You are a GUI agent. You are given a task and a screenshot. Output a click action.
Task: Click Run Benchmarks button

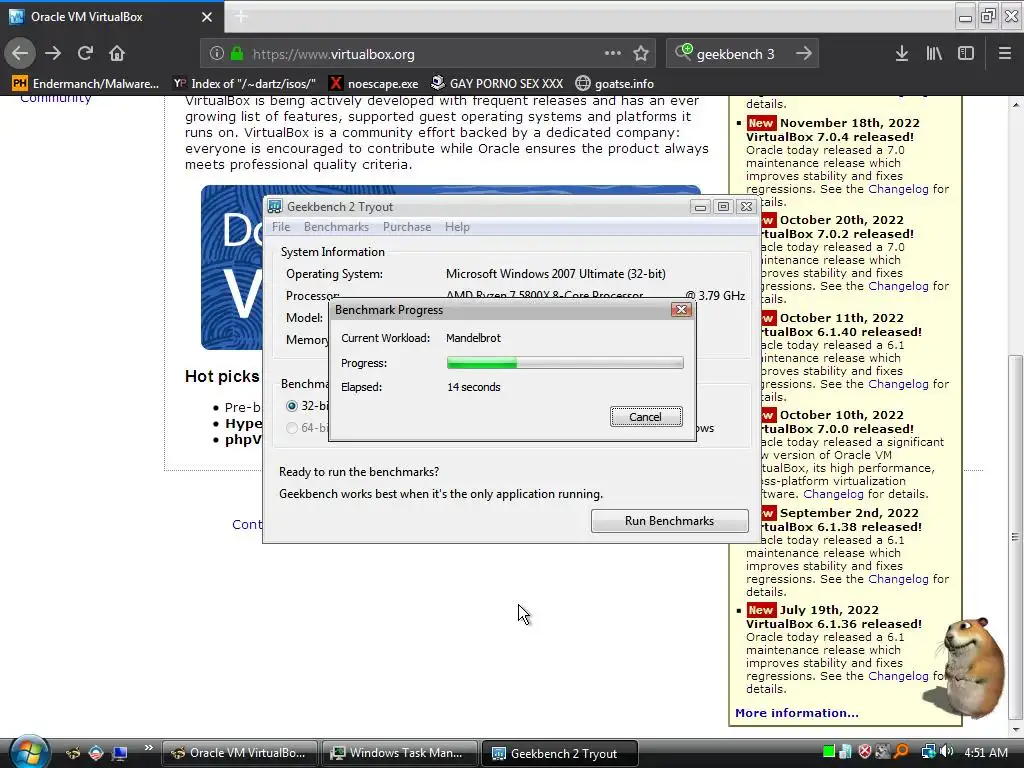[669, 520]
